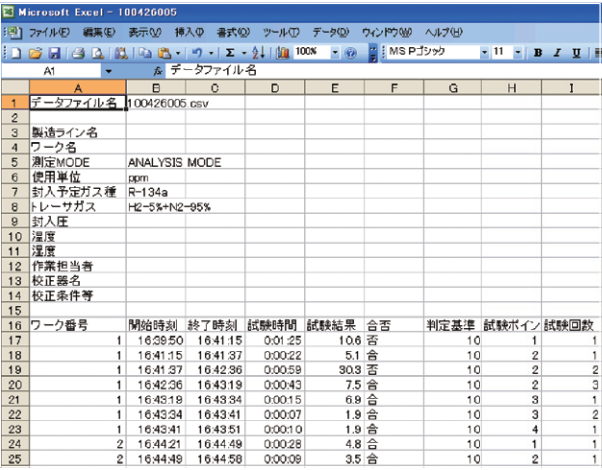The height and width of the screenshot is (470, 602).
Task: Open the 挿入 (Insert) menu
Action: [189, 33]
